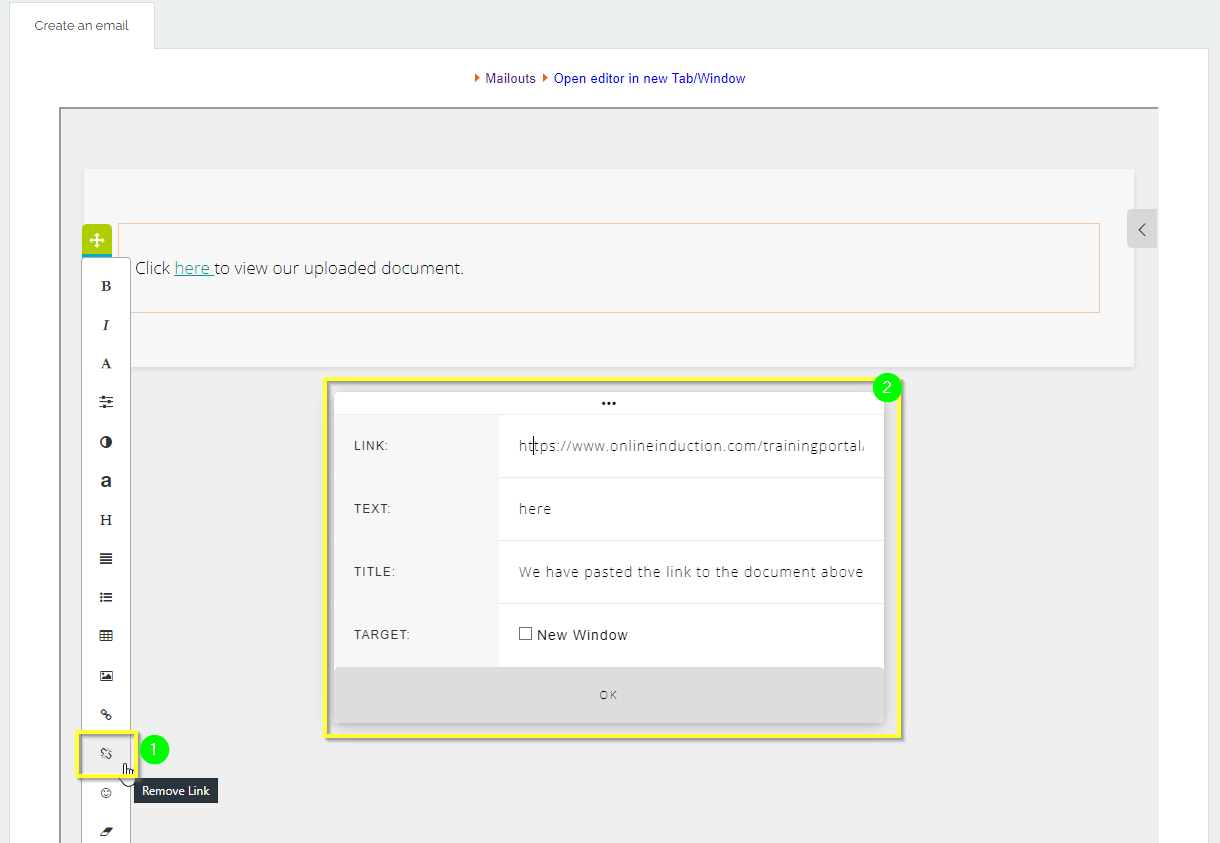Apply italic formatting with I icon
This screenshot has height=843, width=1220.
pos(106,325)
